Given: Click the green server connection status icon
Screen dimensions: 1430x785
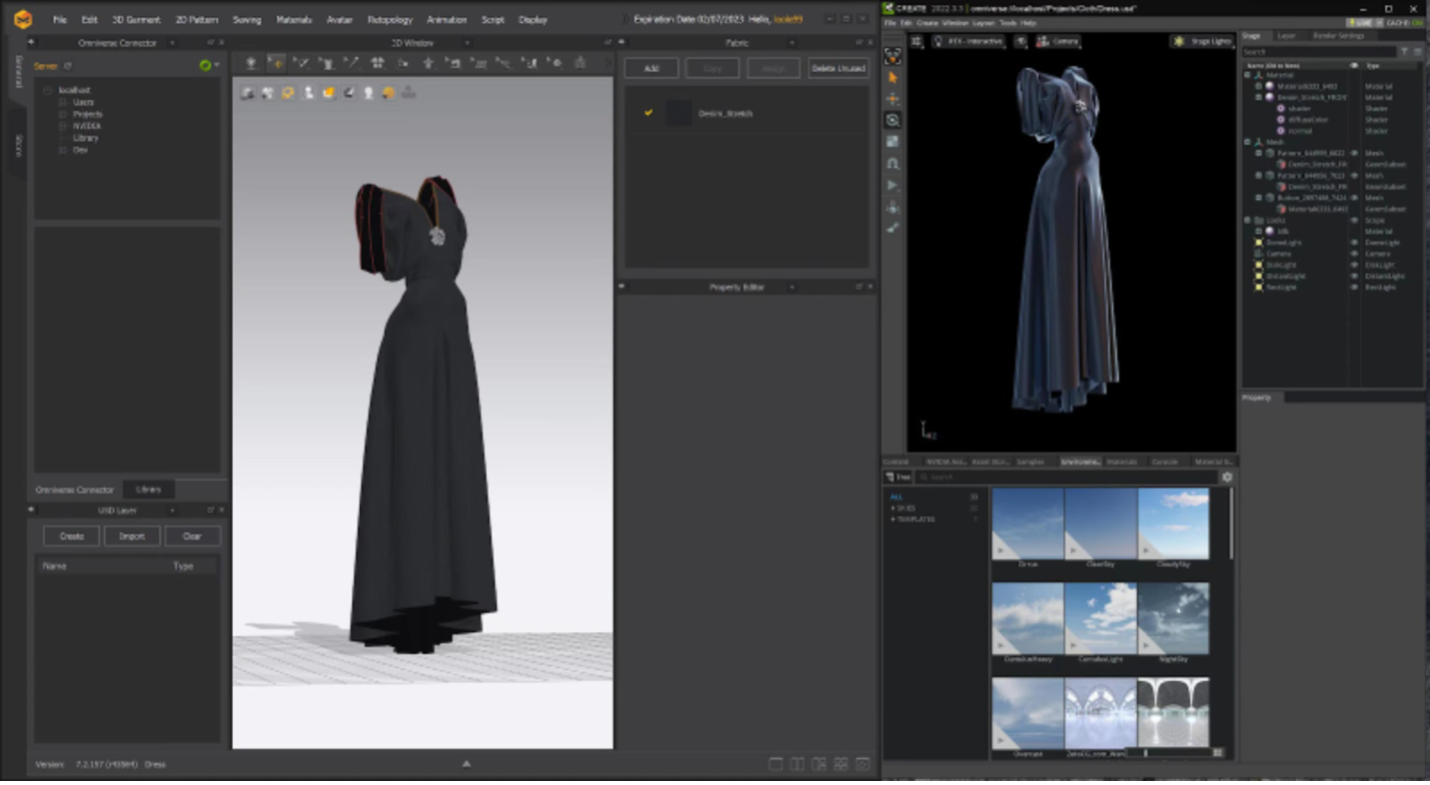Looking at the screenshot, I should click(x=205, y=66).
